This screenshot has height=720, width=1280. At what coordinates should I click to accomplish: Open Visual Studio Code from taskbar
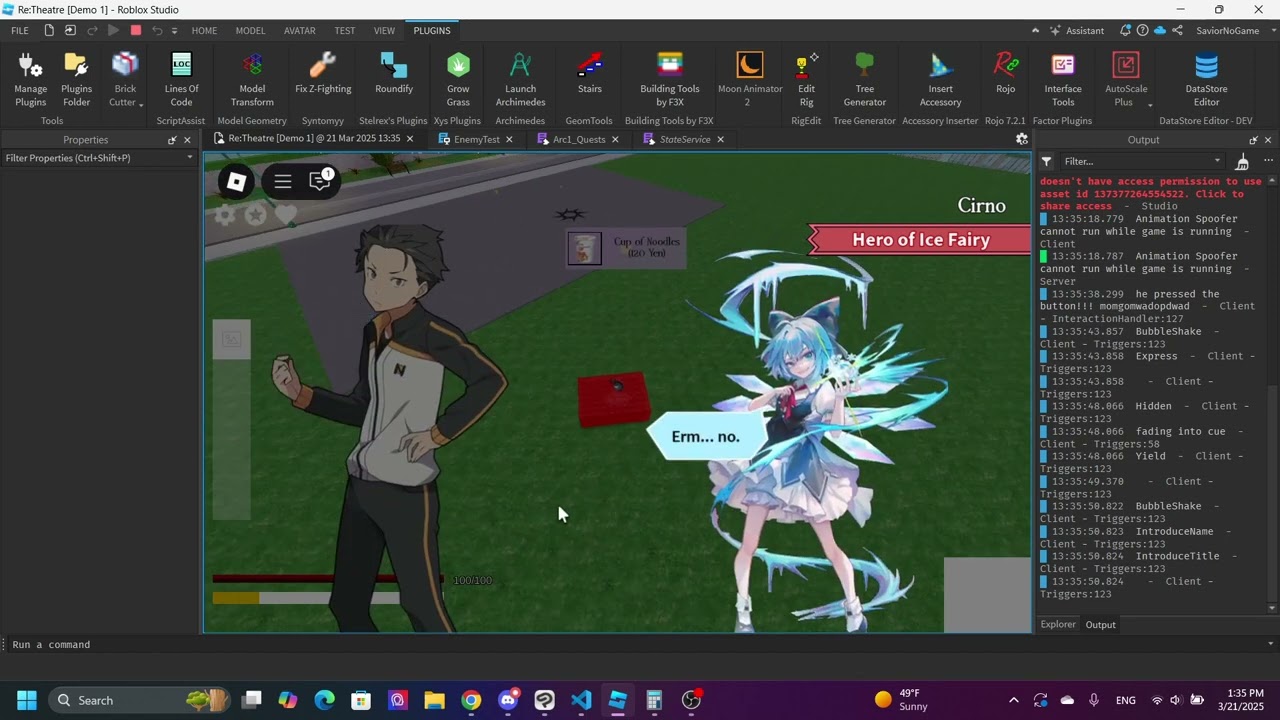pos(581,700)
